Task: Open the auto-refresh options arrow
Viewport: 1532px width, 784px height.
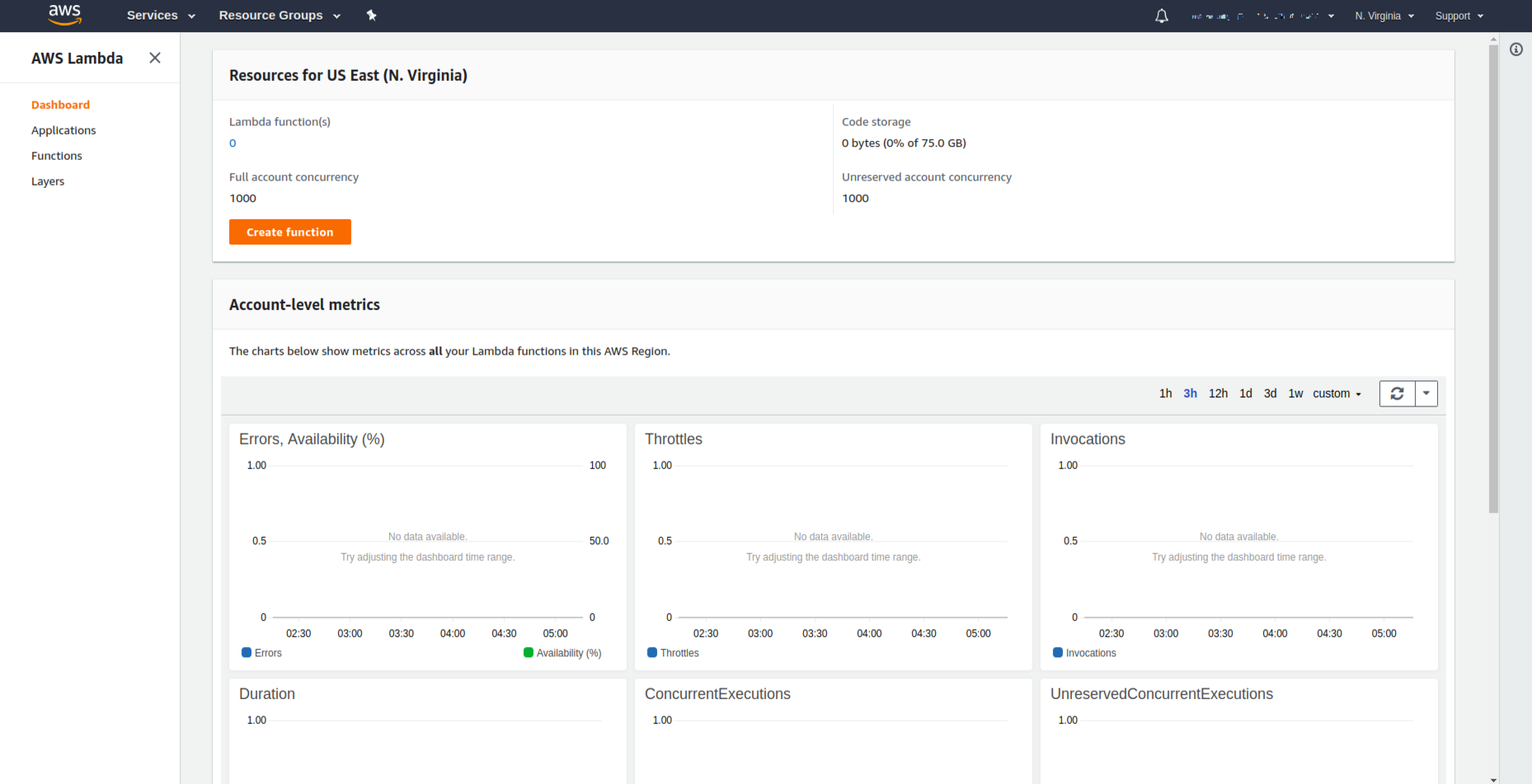Action: click(1426, 393)
